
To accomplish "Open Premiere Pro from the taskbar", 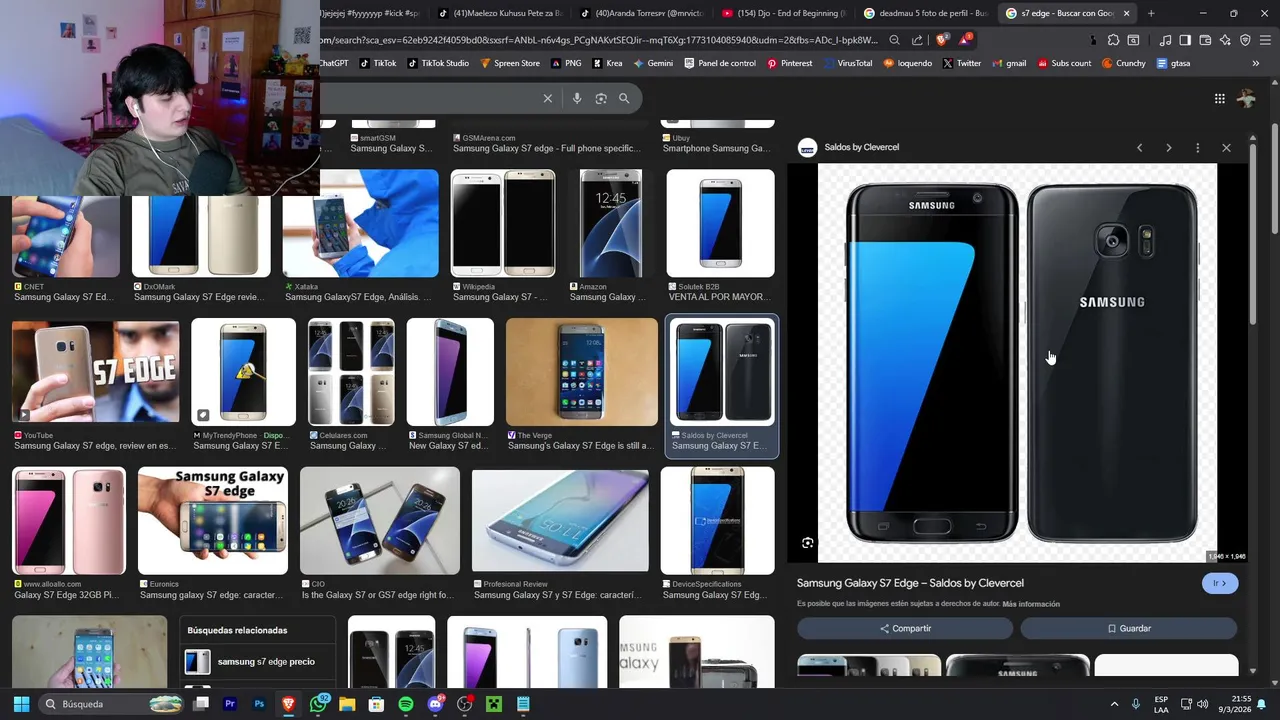I will [x=230, y=704].
